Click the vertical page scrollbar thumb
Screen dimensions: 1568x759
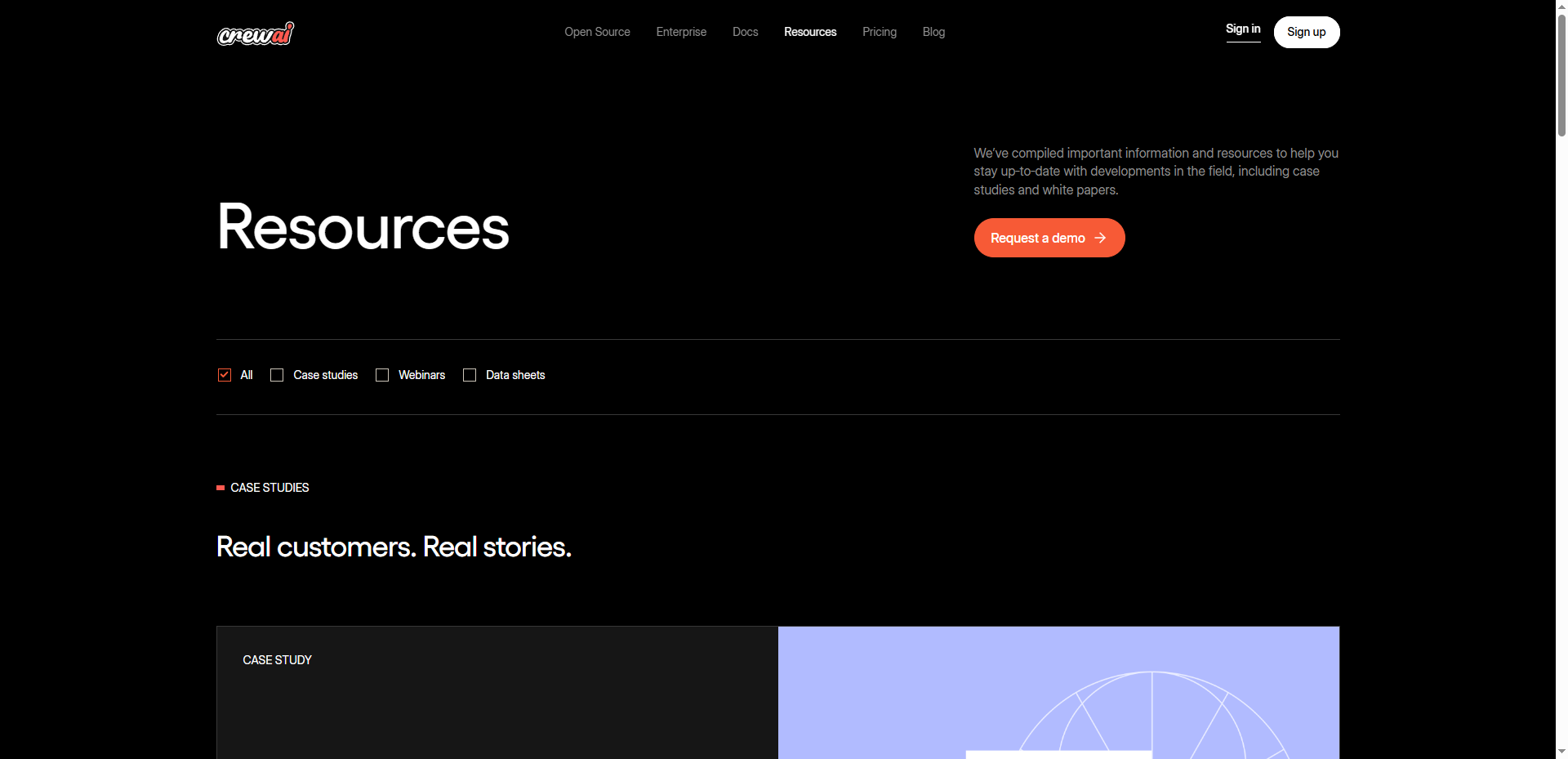(x=1561, y=74)
